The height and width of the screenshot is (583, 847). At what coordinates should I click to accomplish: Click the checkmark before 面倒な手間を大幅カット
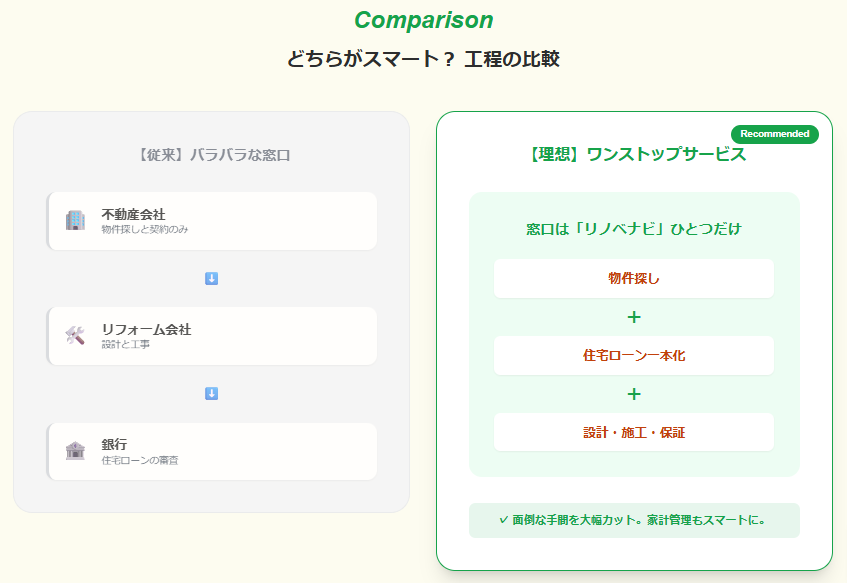point(504,520)
